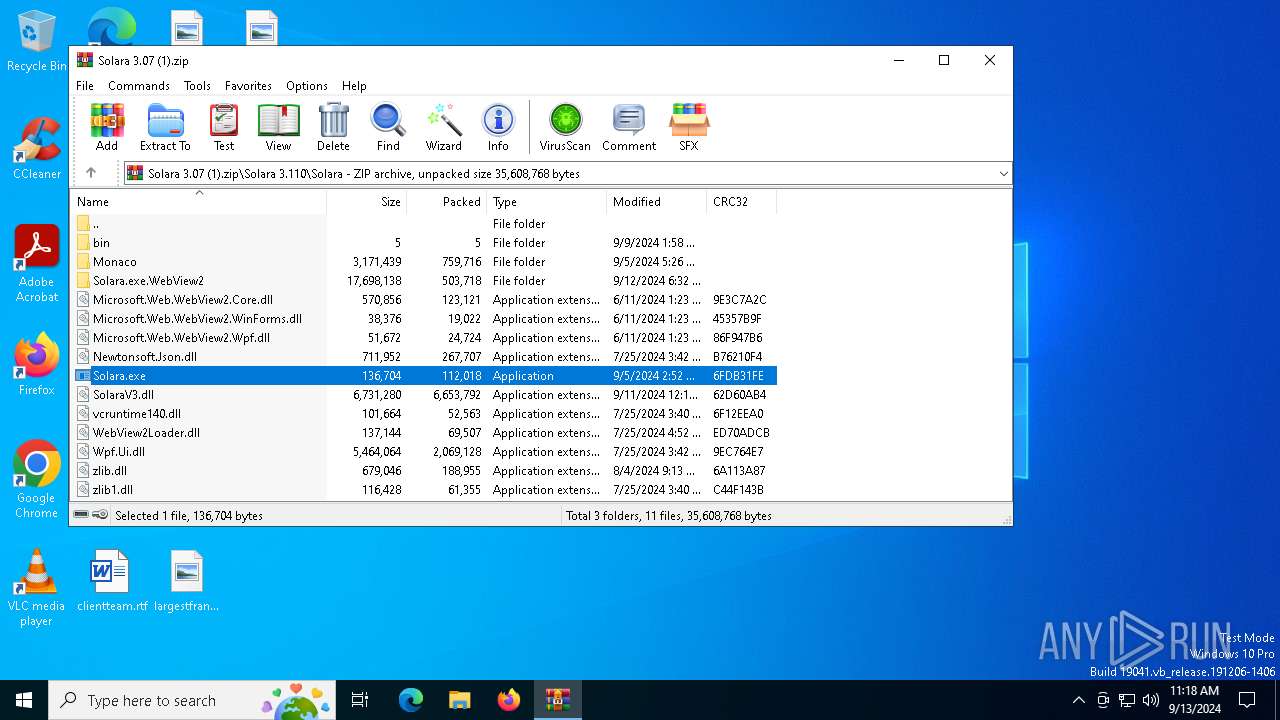Select Microsoft.Web.WebView2.WinForms.dll

pyautogui.click(x=425, y=319)
